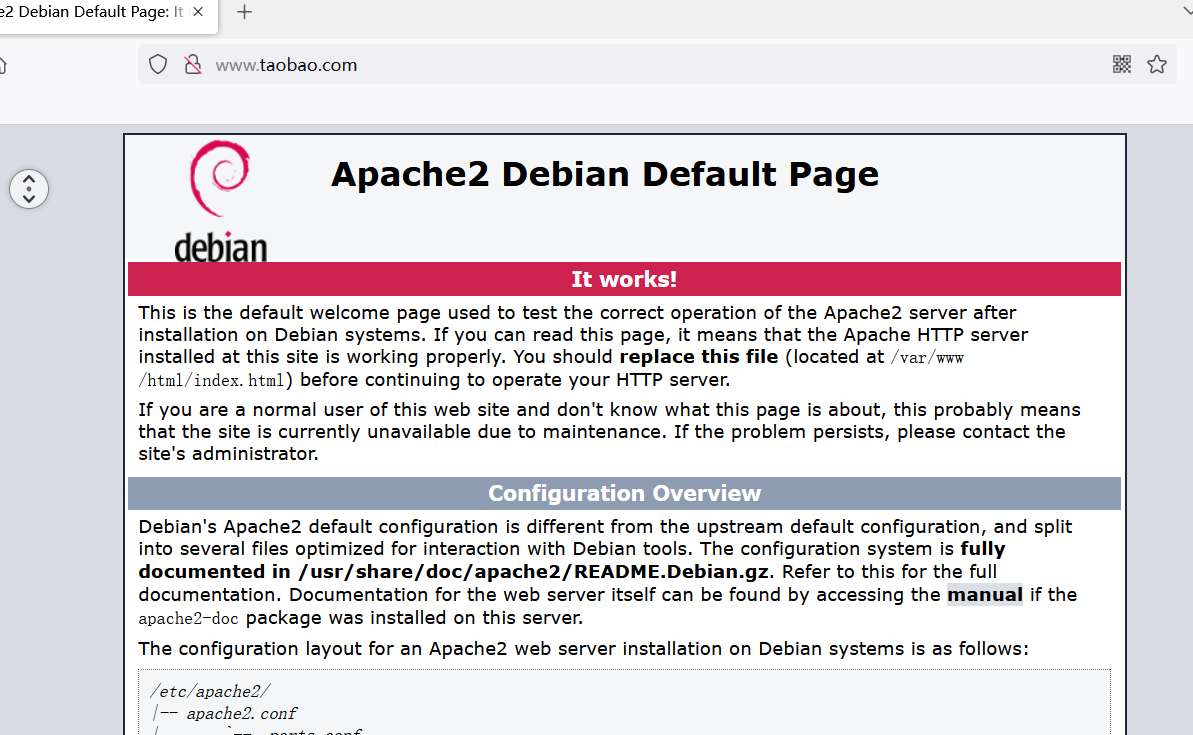Screen dimensions: 1193x735
Task: Click the insecure connection padlock icon
Action: tap(193, 65)
